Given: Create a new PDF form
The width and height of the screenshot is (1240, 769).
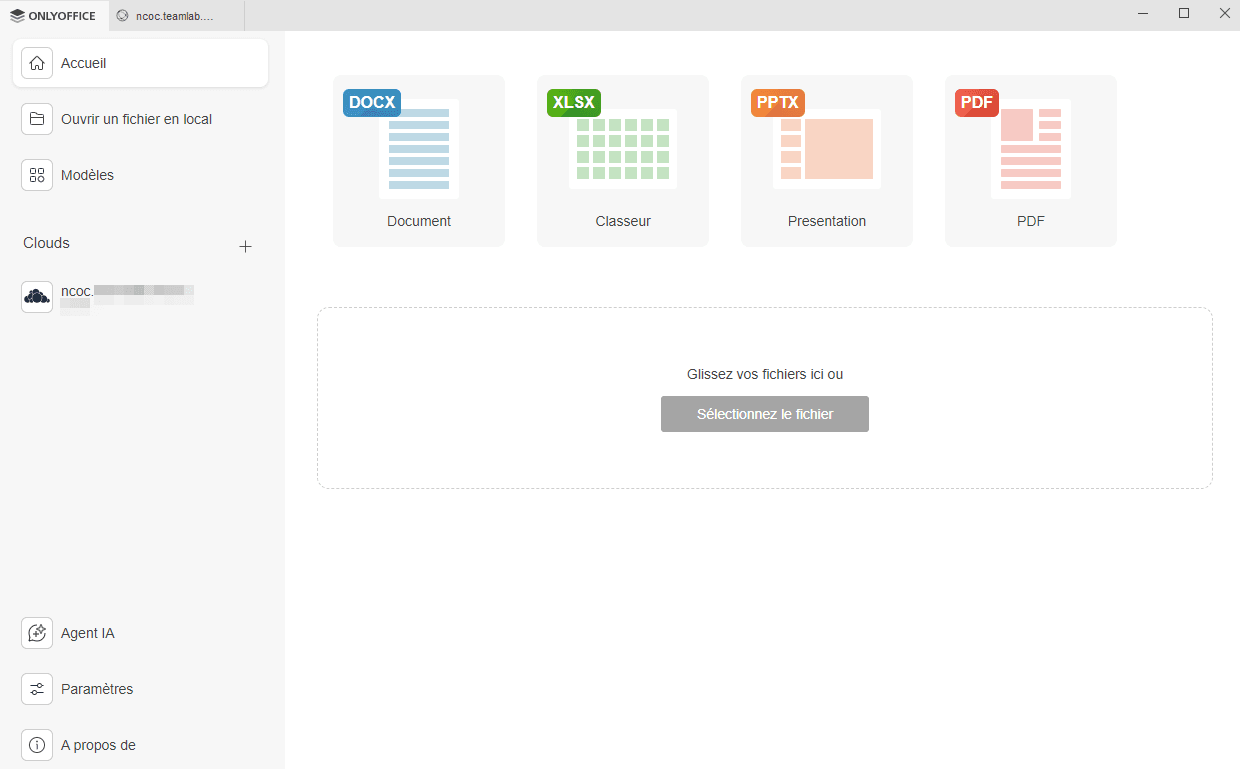Looking at the screenshot, I should pos(1031,161).
